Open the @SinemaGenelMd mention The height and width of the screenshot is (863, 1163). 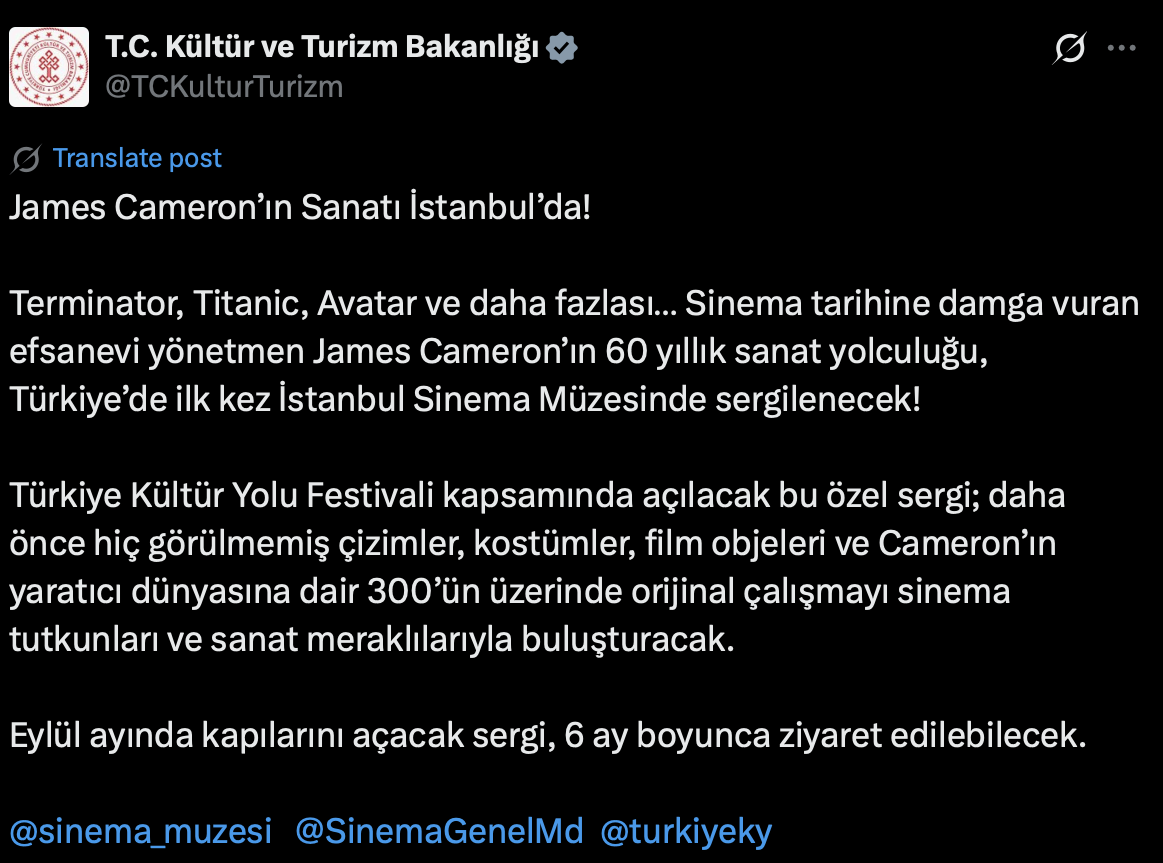[440, 832]
